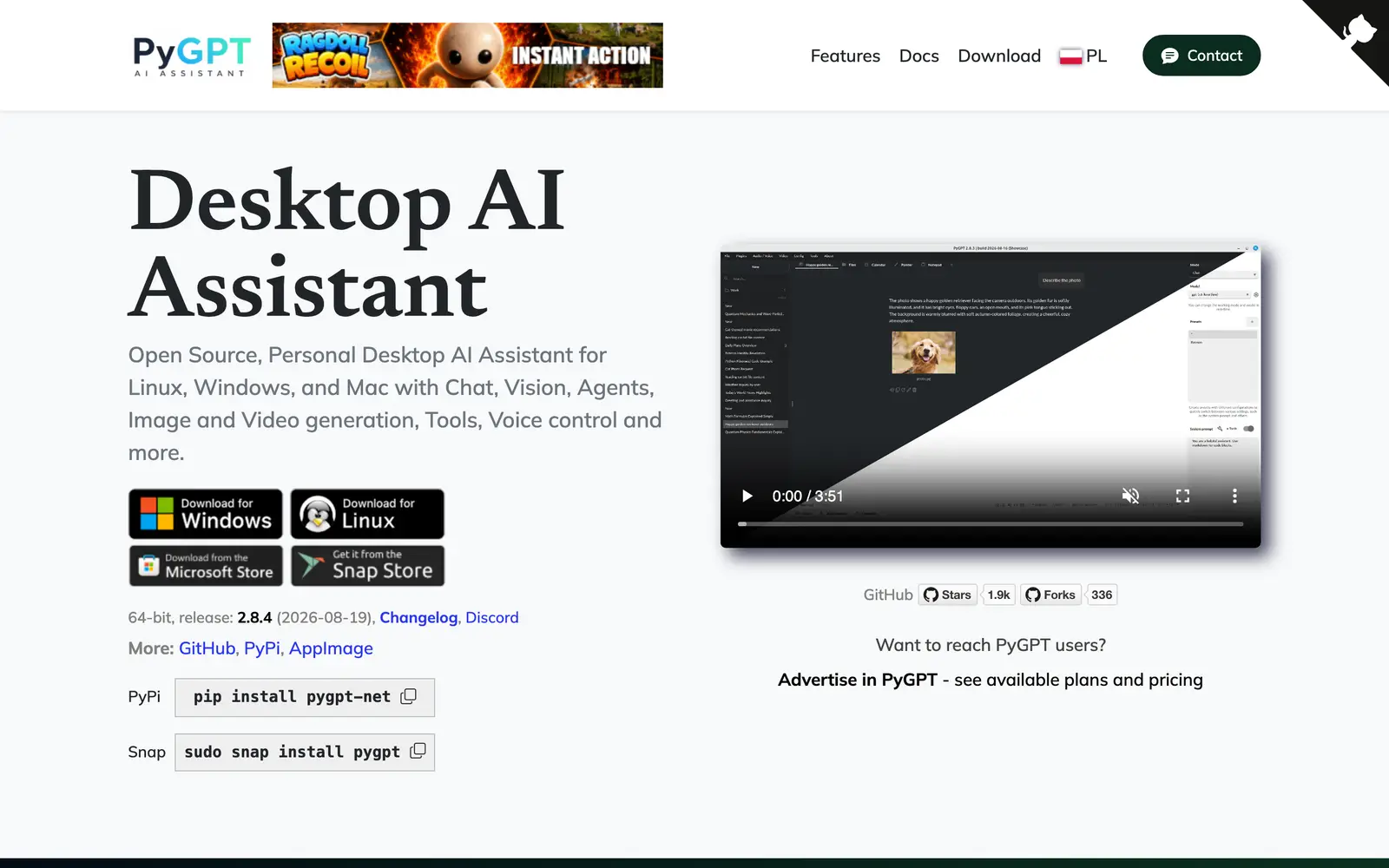The width and height of the screenshot is (1389, 868).
Task: Open the video more options menu
Action: [x=1234, y=496]
